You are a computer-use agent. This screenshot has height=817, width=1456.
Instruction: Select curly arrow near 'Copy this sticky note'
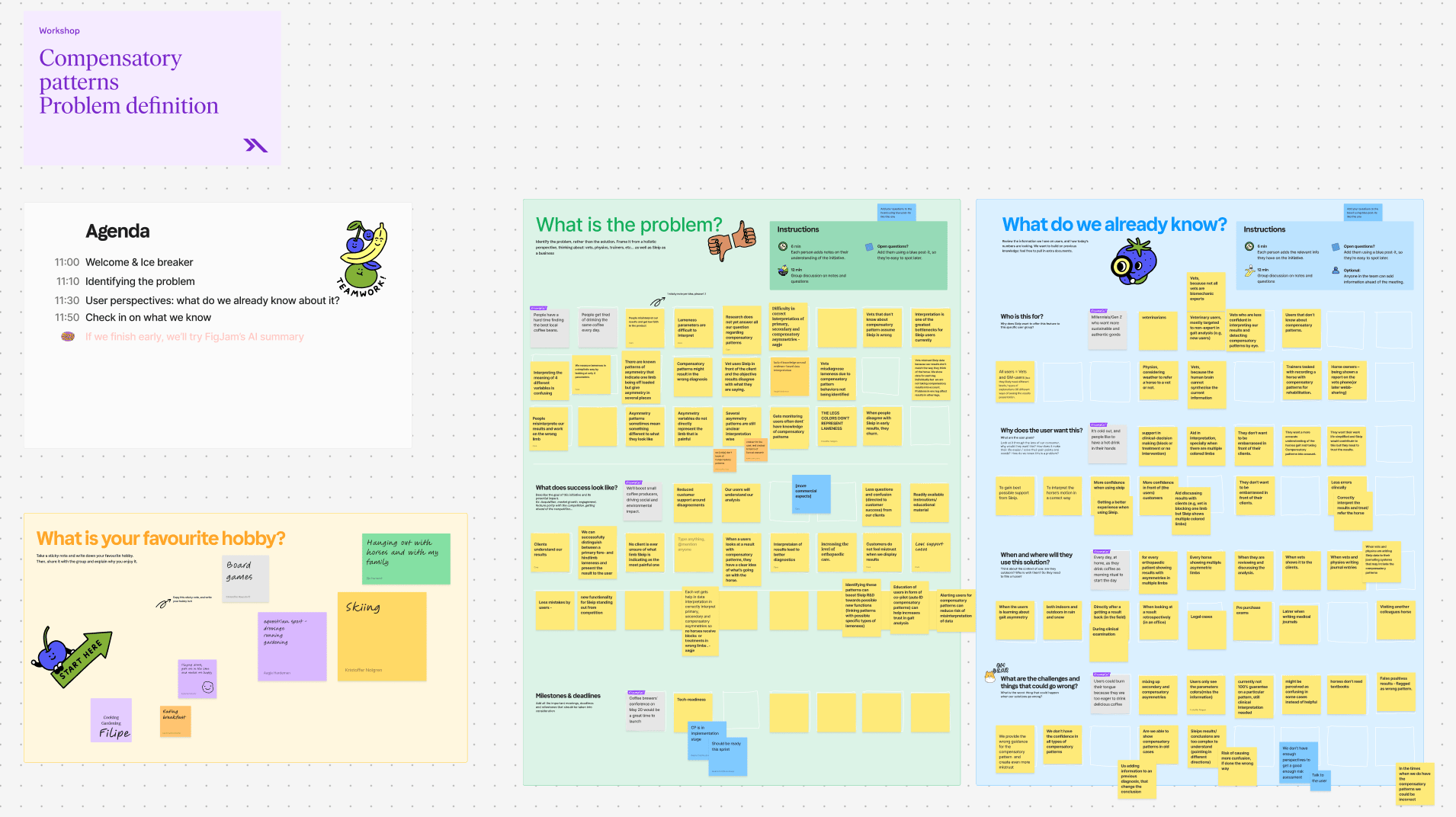click(x=163, y=604)
